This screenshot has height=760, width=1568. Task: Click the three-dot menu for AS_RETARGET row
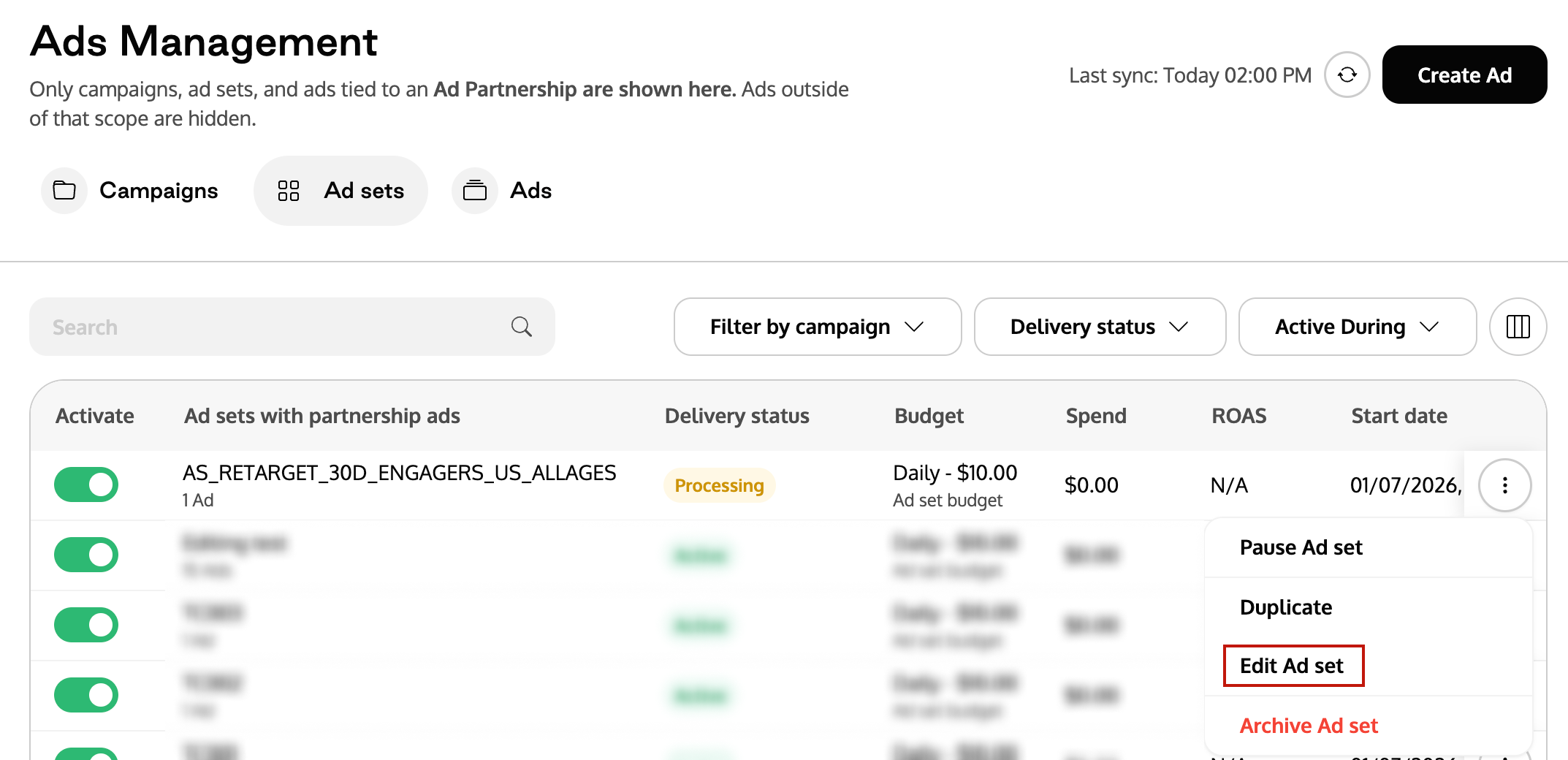[1505, 485]
